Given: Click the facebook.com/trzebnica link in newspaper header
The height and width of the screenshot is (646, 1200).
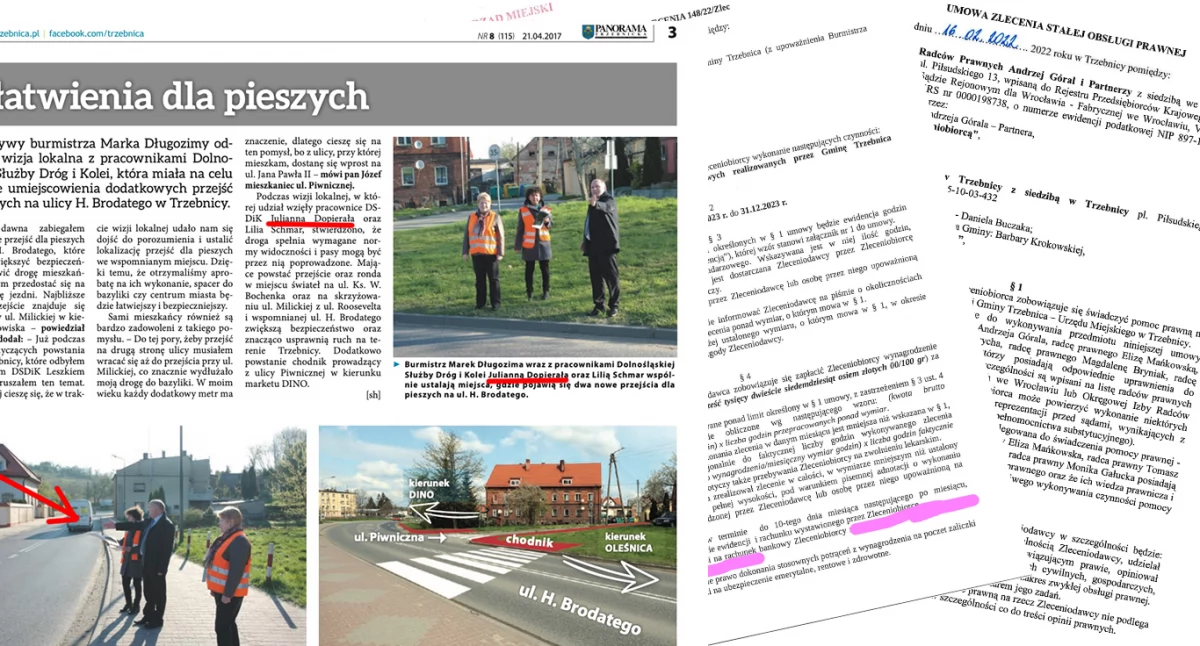Looking at the screenshot, I should (97, 33).
